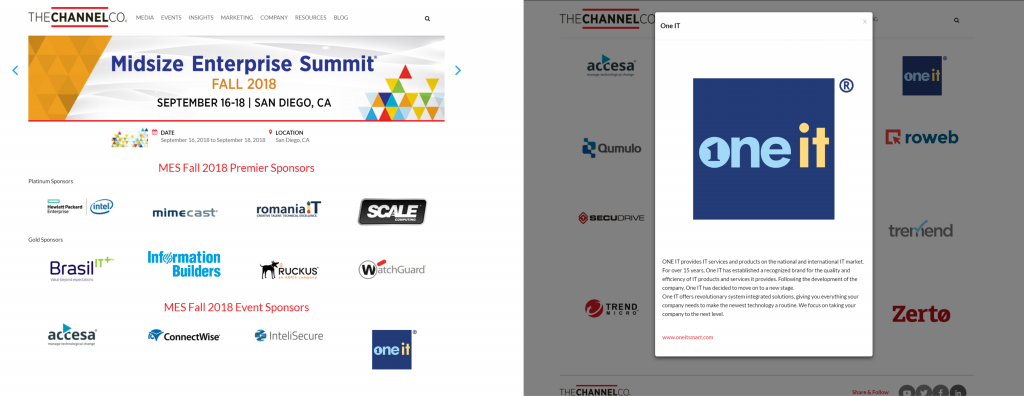Click the Zerto logo behind the popup

point(921,314)
